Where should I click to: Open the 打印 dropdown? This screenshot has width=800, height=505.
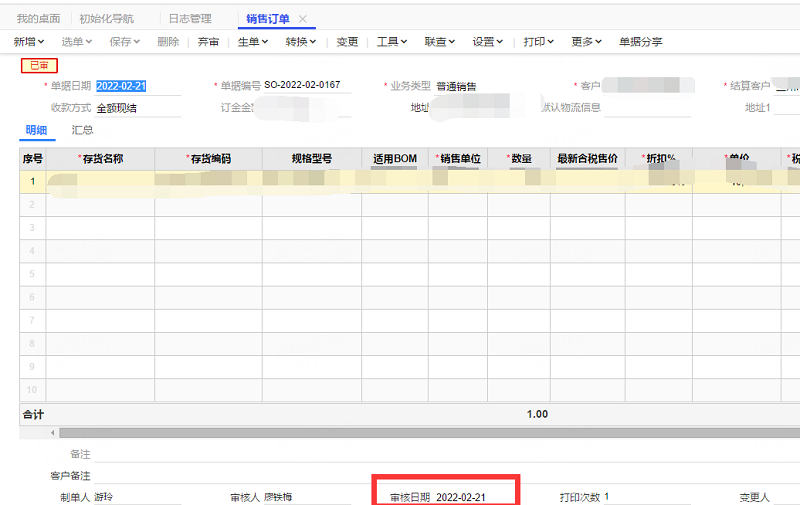540,42
